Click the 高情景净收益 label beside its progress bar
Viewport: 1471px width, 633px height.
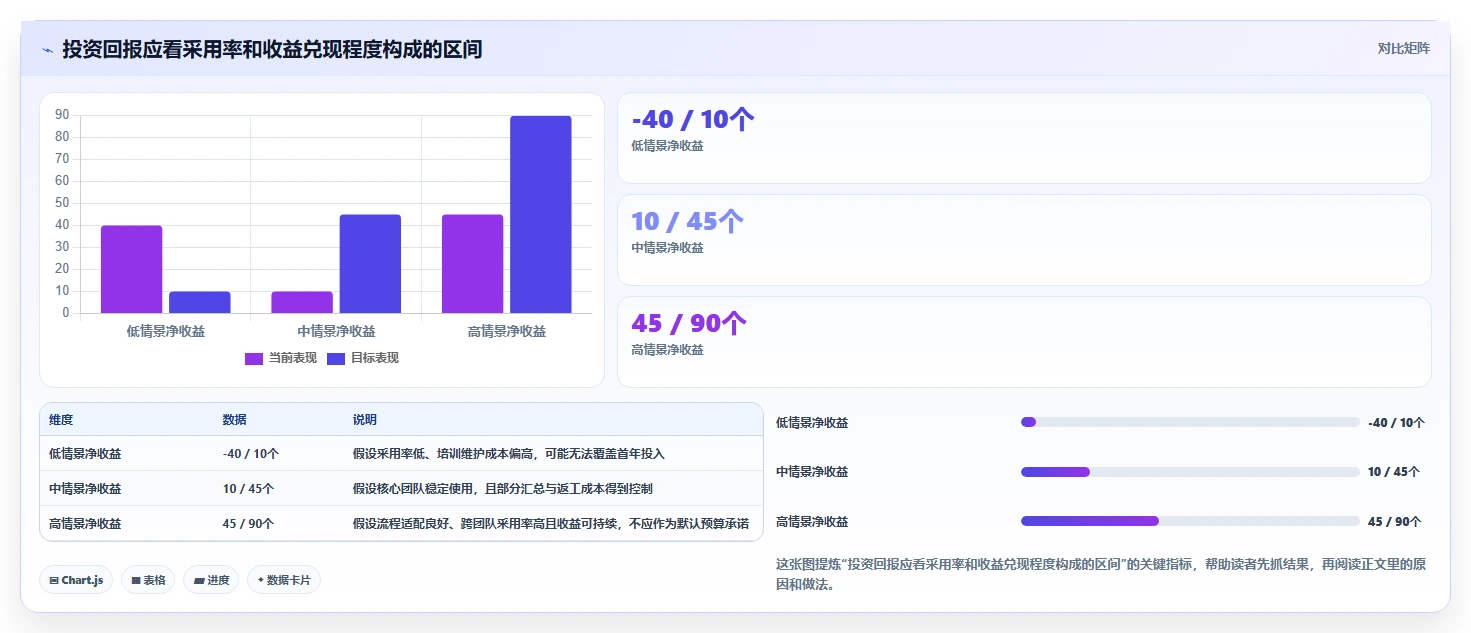point(812,522)
